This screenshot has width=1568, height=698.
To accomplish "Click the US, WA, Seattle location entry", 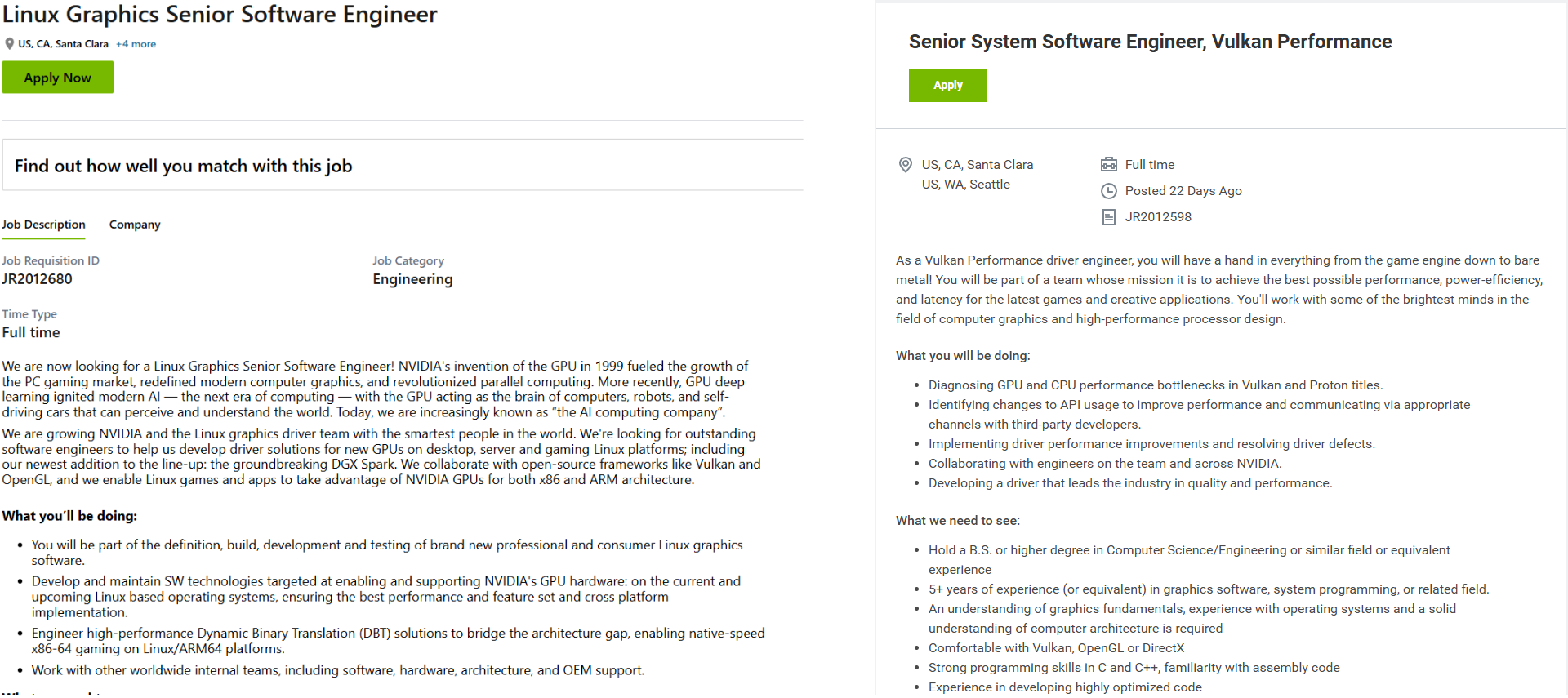I will tap(966, 185).
